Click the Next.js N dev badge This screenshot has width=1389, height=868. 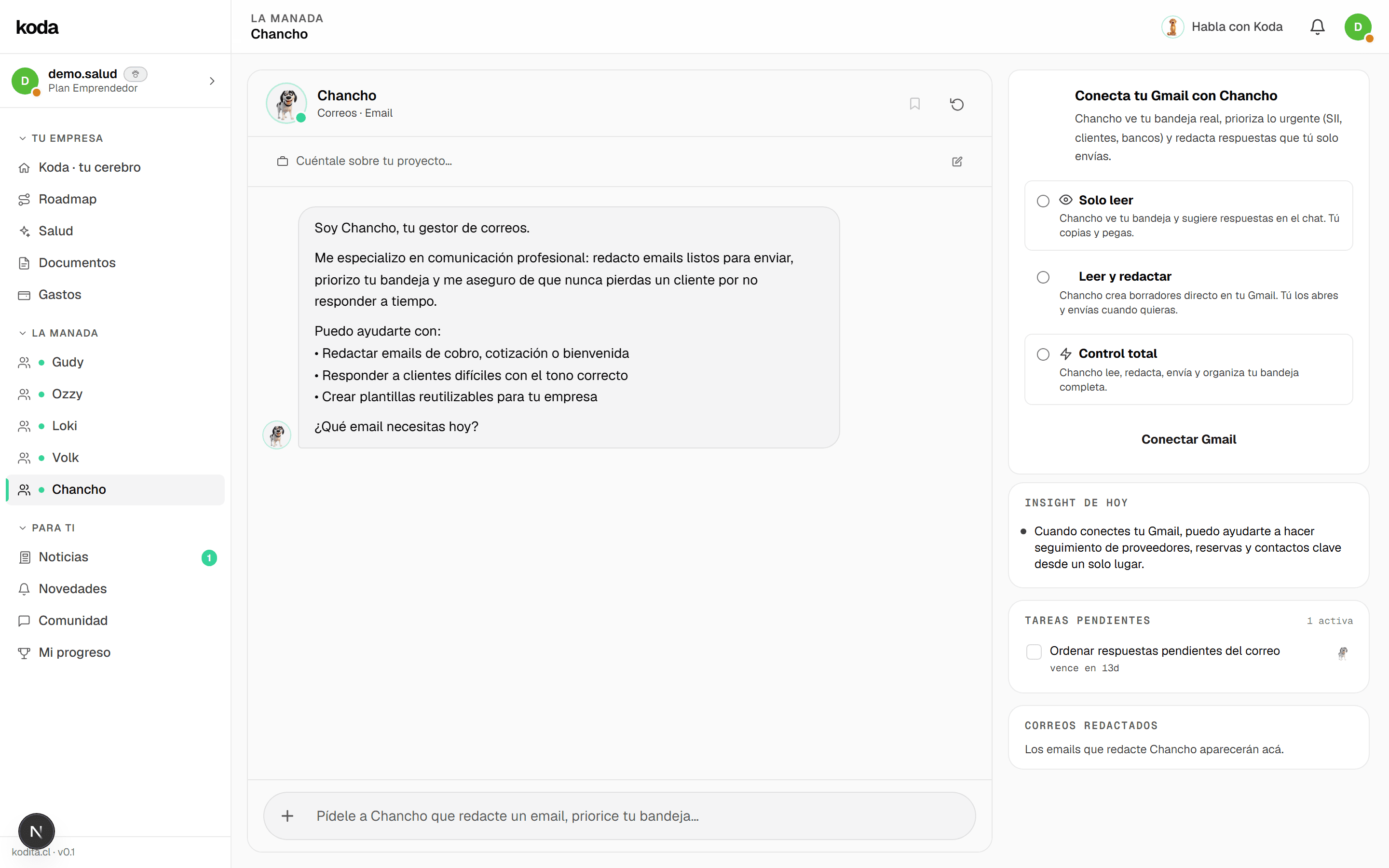36,831
